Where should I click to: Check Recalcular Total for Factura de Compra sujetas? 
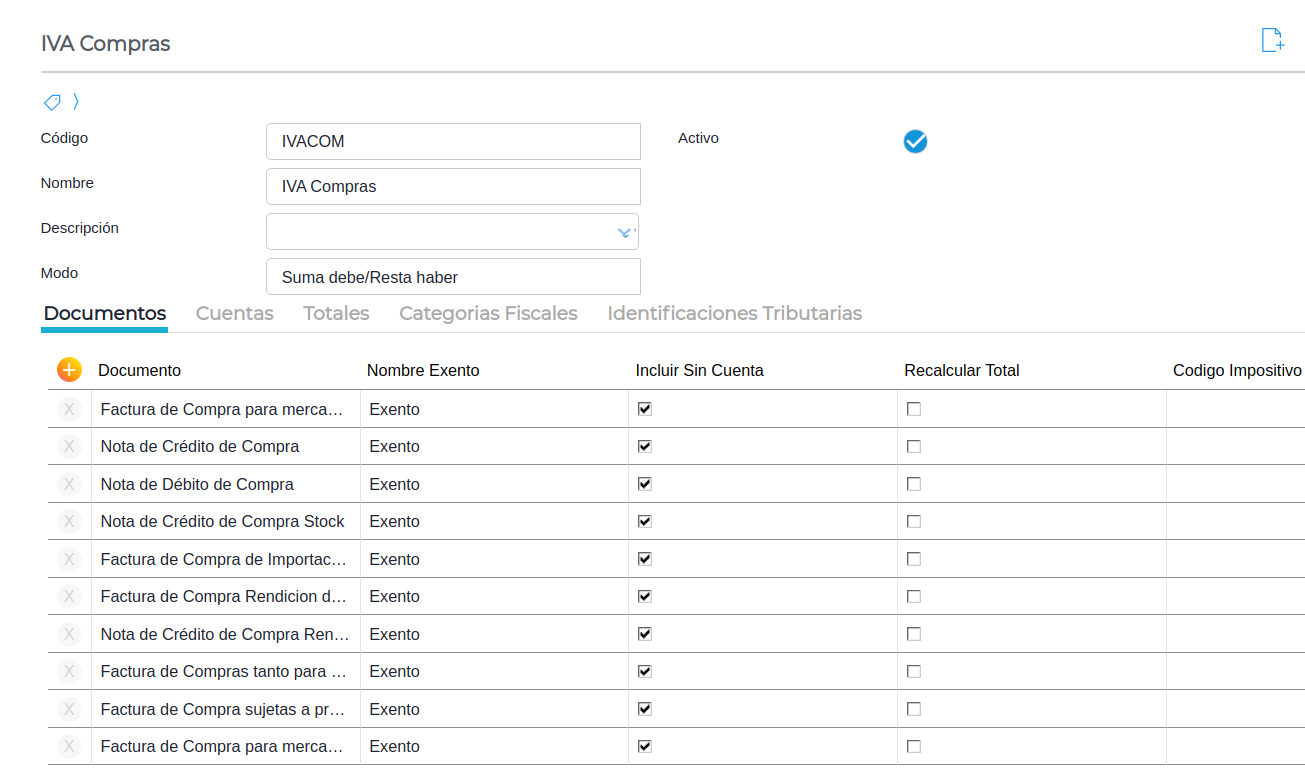pyautogui.click(x=914, y=709)
